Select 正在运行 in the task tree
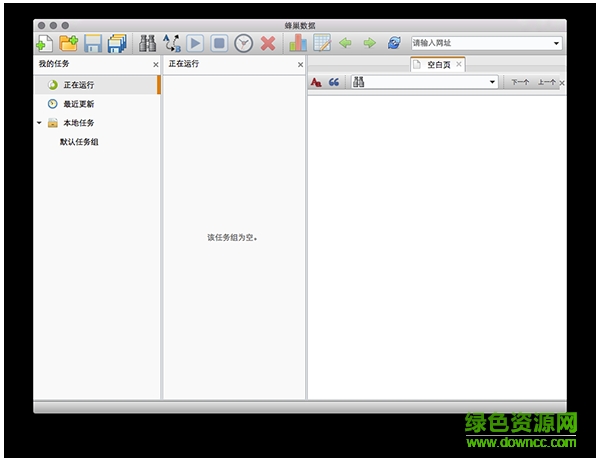This screenshot has height=461, width=600. coord(97,85)
